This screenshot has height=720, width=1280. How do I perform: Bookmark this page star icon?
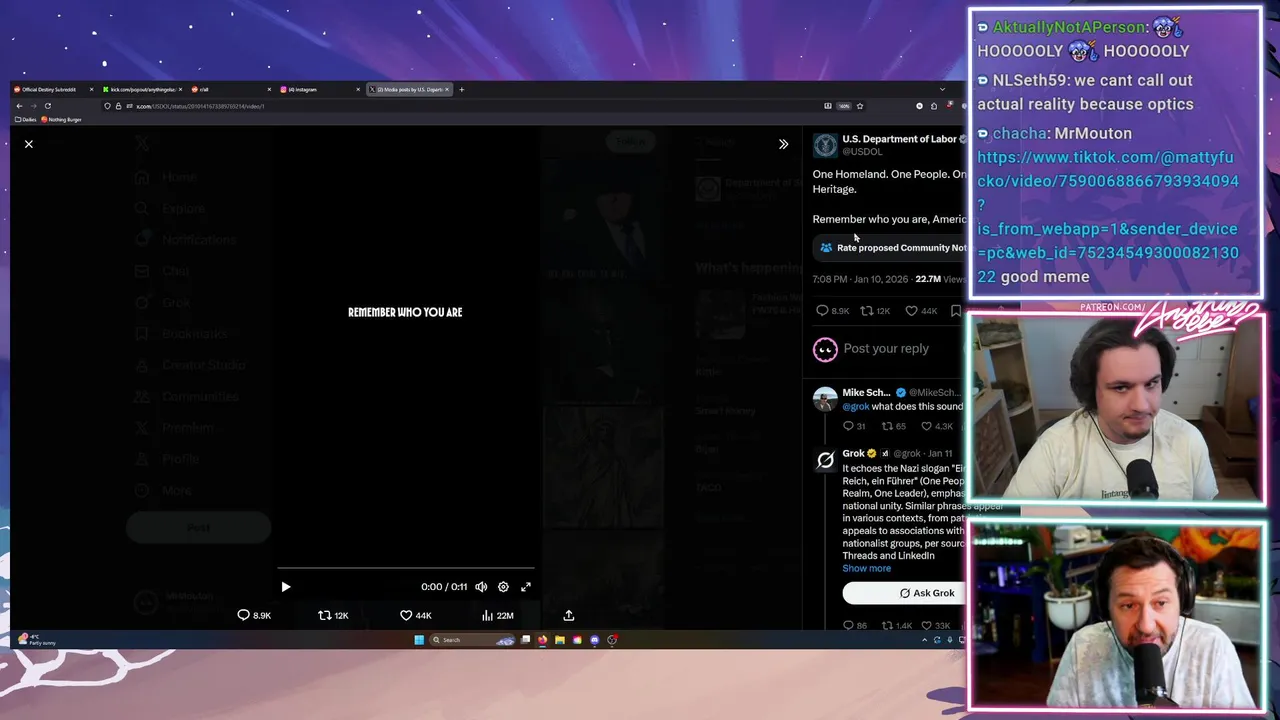pos(859,106)
